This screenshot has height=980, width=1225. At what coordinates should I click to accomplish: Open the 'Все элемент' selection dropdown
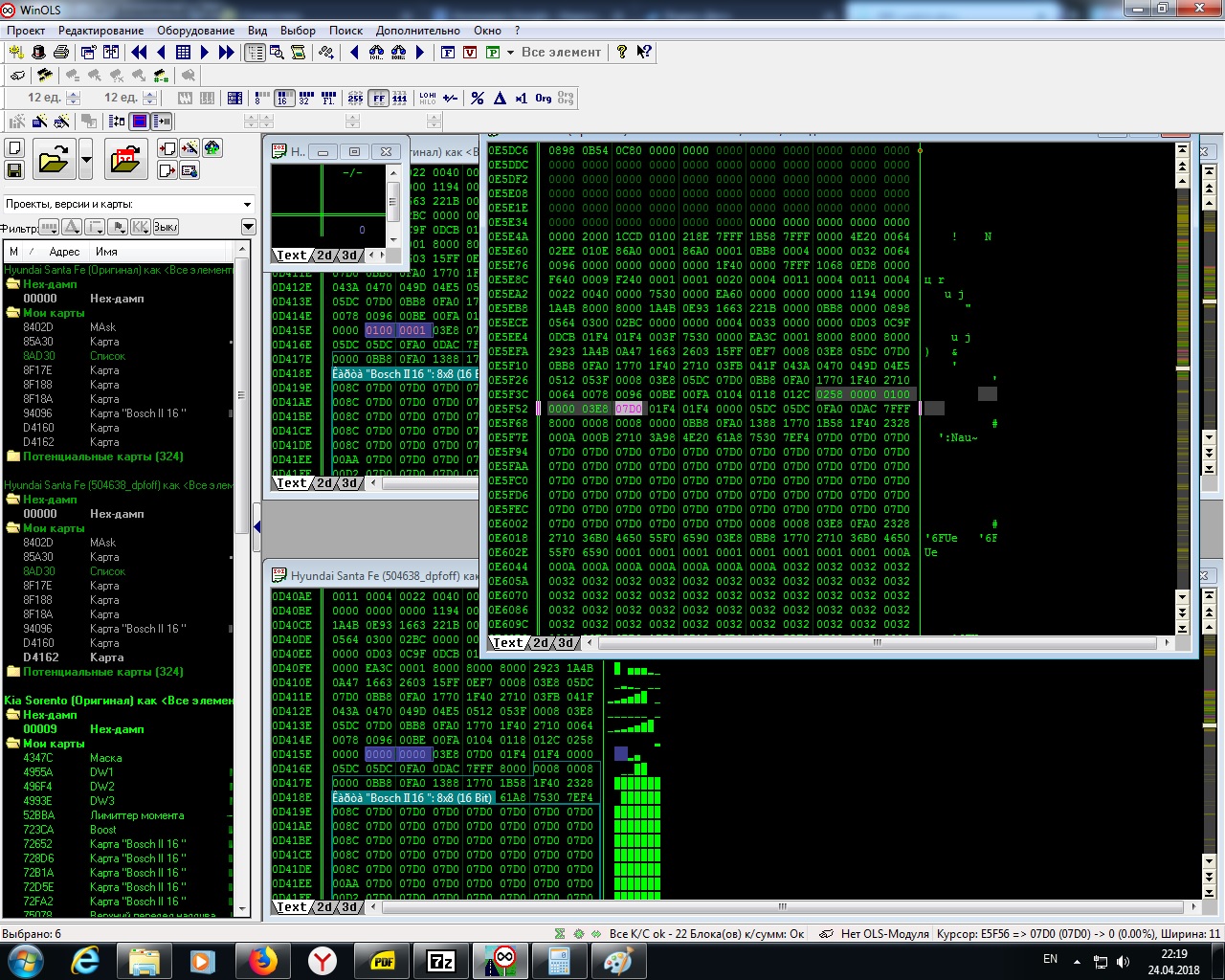(510, 53)
